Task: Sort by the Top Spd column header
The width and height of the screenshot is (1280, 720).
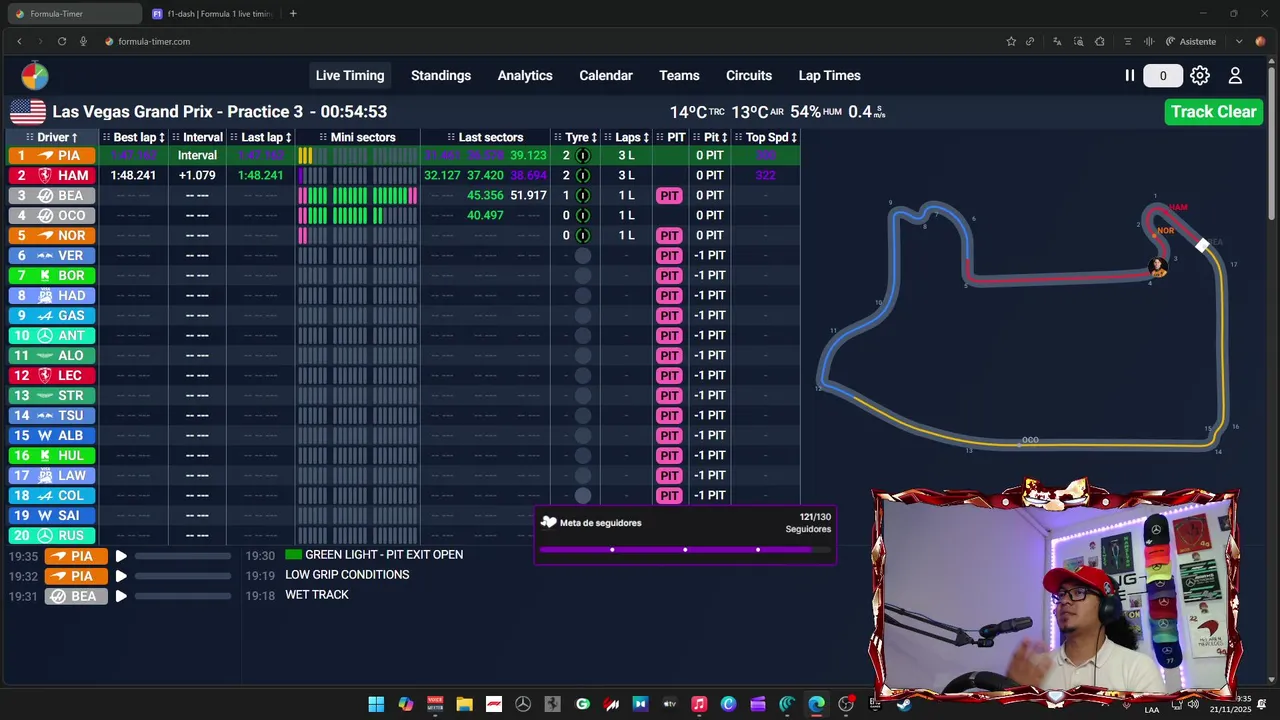Action: click(x=766, y=137)
